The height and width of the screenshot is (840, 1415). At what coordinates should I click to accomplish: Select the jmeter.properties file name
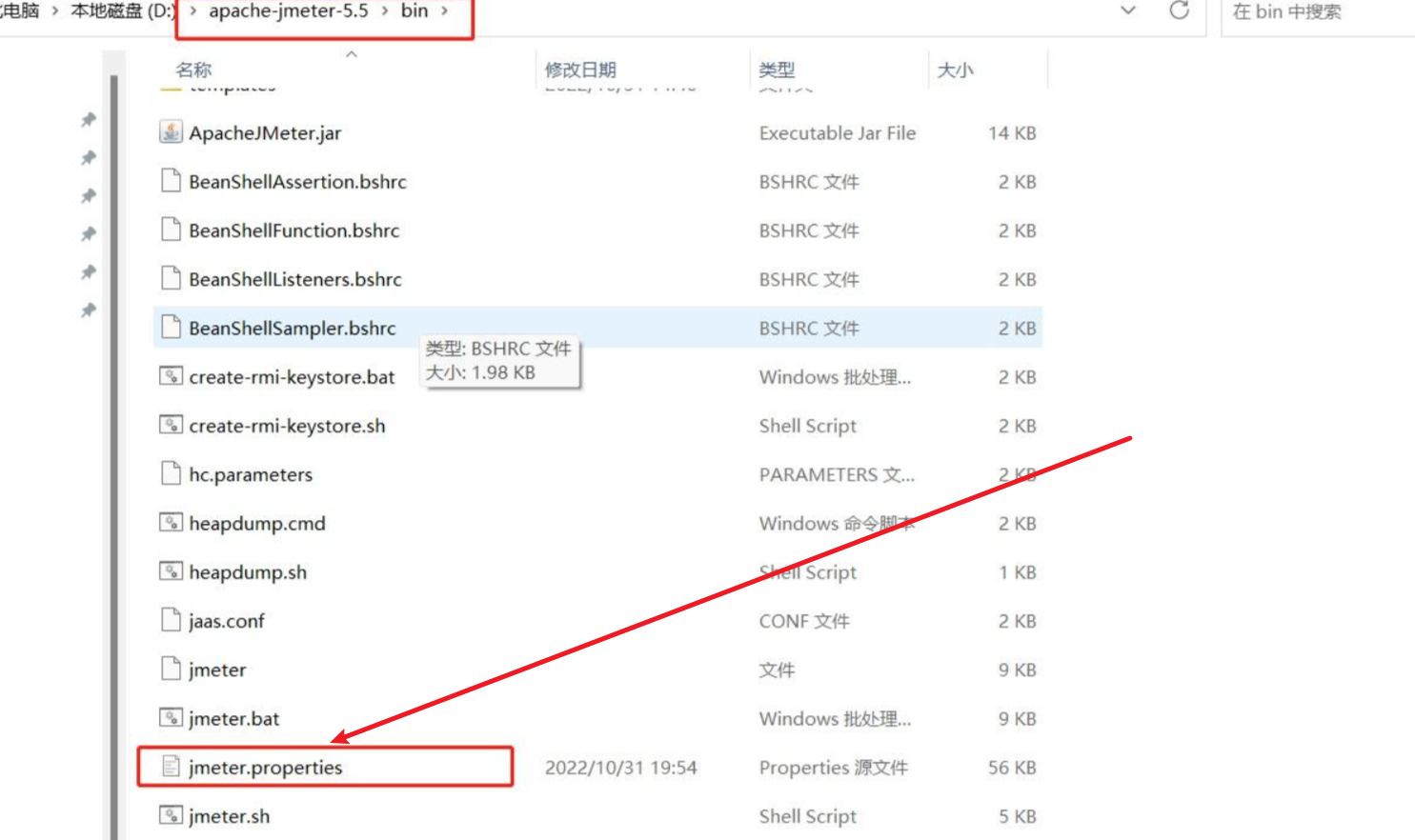click(265, 768)
